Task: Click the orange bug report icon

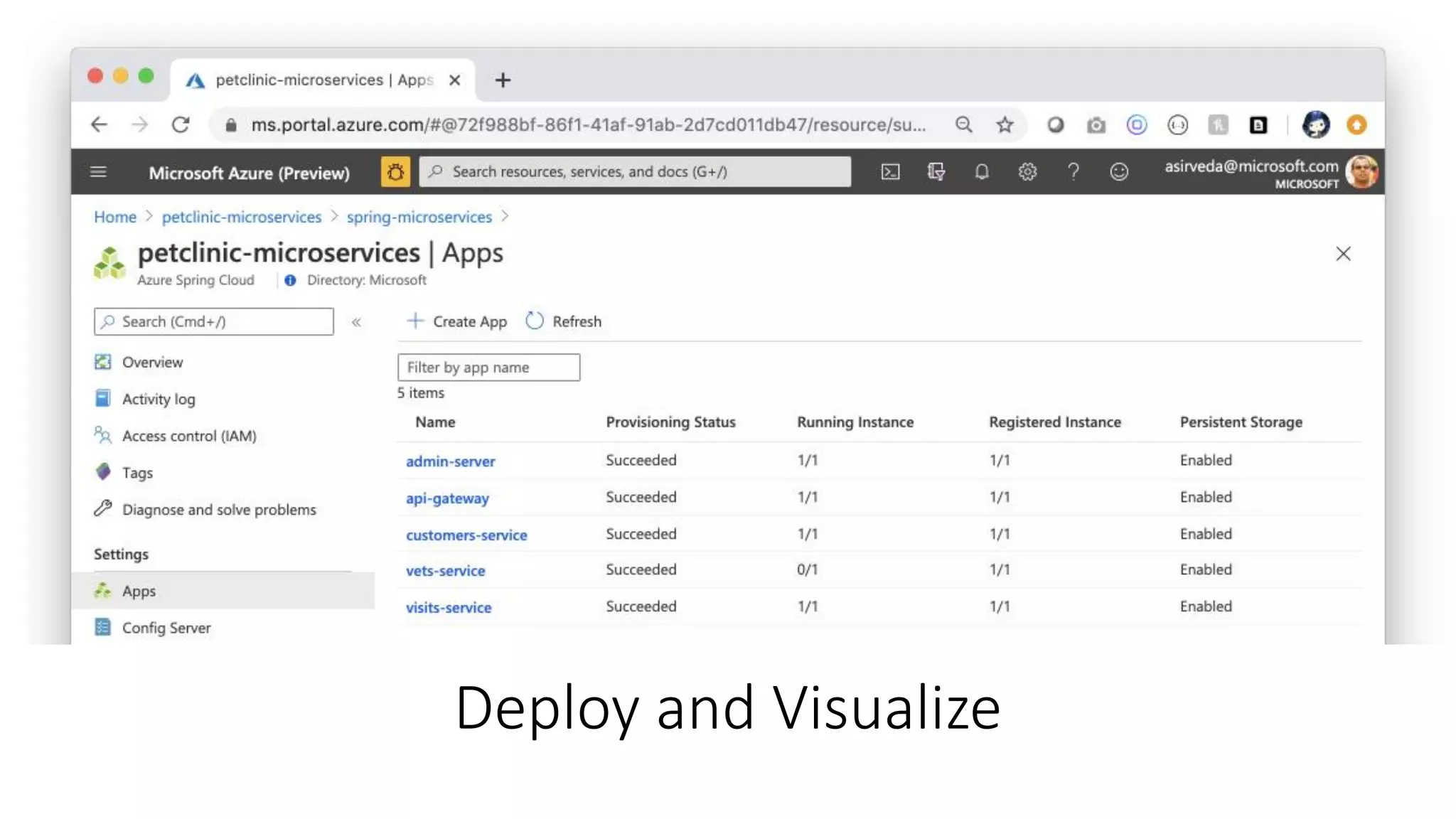Action: click(x=395, y=172)
